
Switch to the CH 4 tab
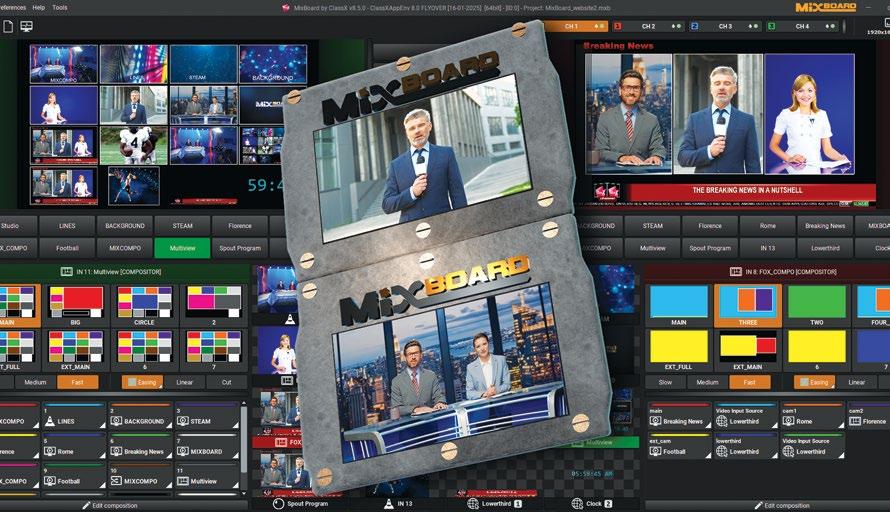coord(801,26)
